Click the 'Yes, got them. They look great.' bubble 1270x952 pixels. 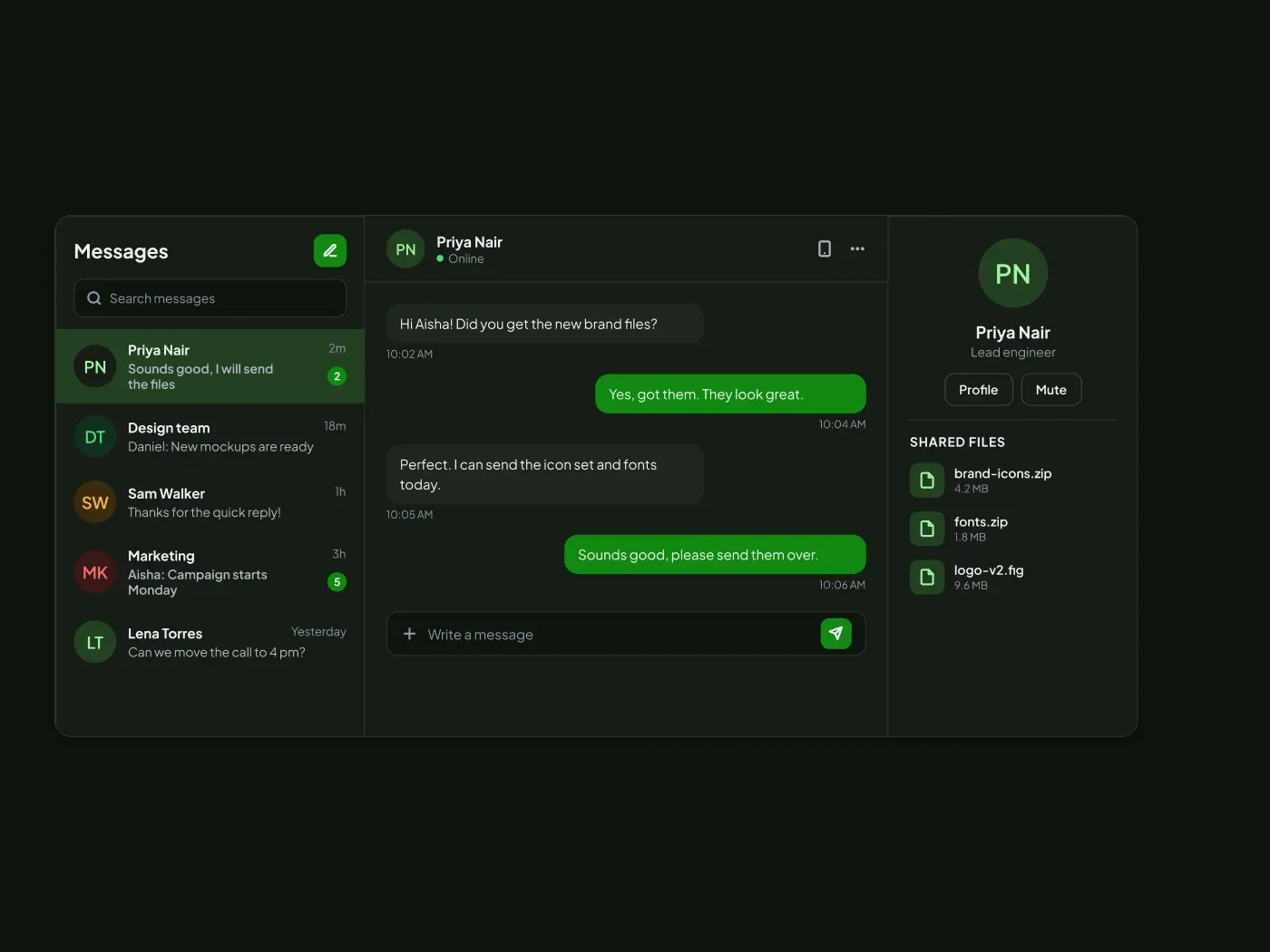click(x=730, y=393)
